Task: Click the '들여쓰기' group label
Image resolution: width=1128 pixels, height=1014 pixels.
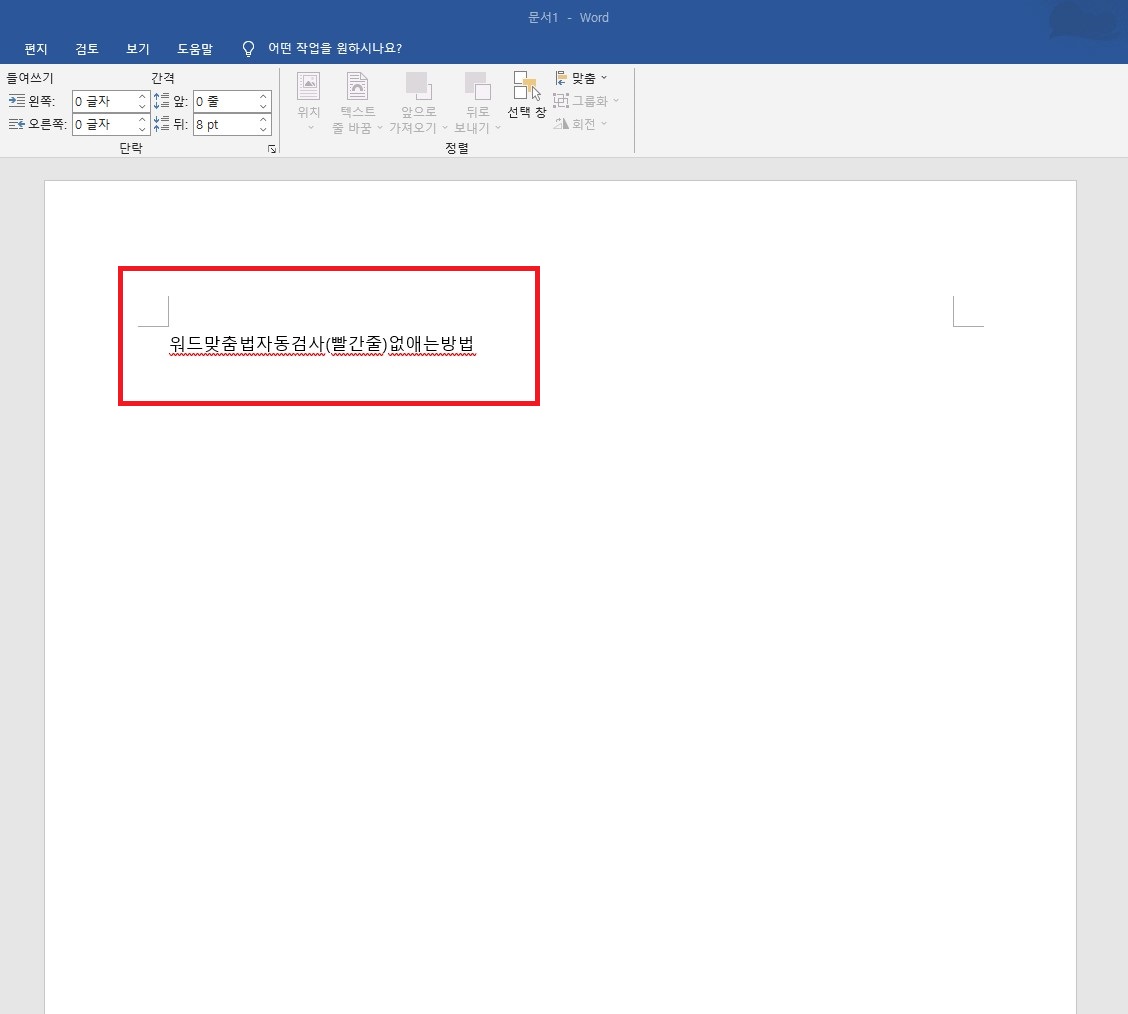Action: point(30,78)
